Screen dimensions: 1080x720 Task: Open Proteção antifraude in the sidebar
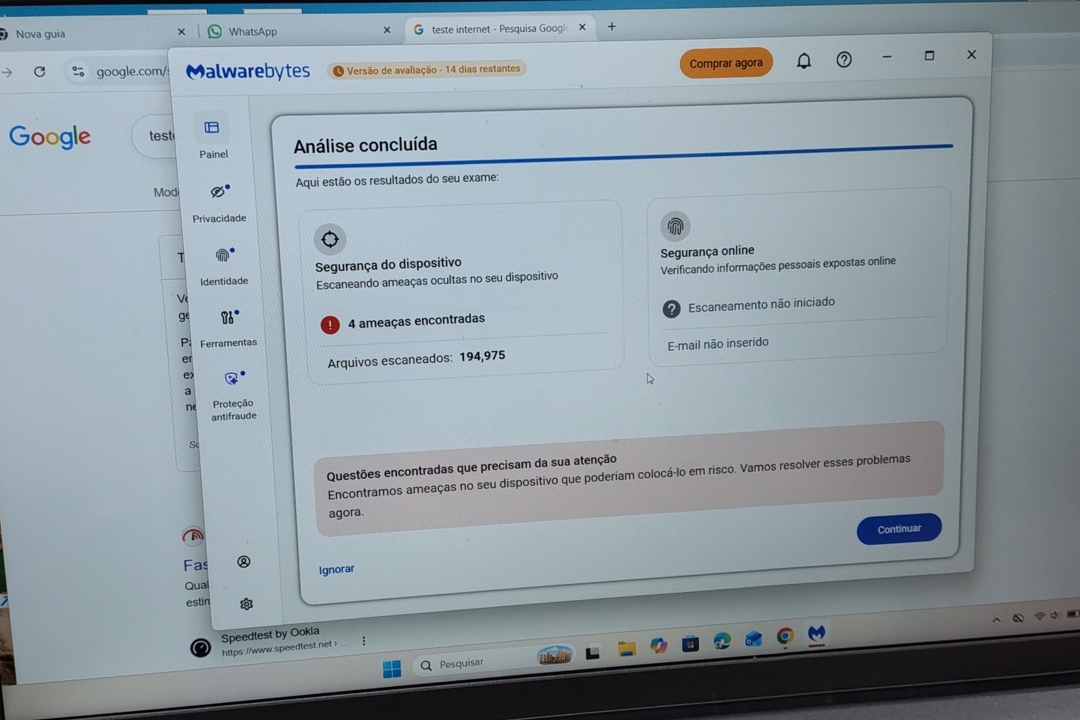pos(233,395)
